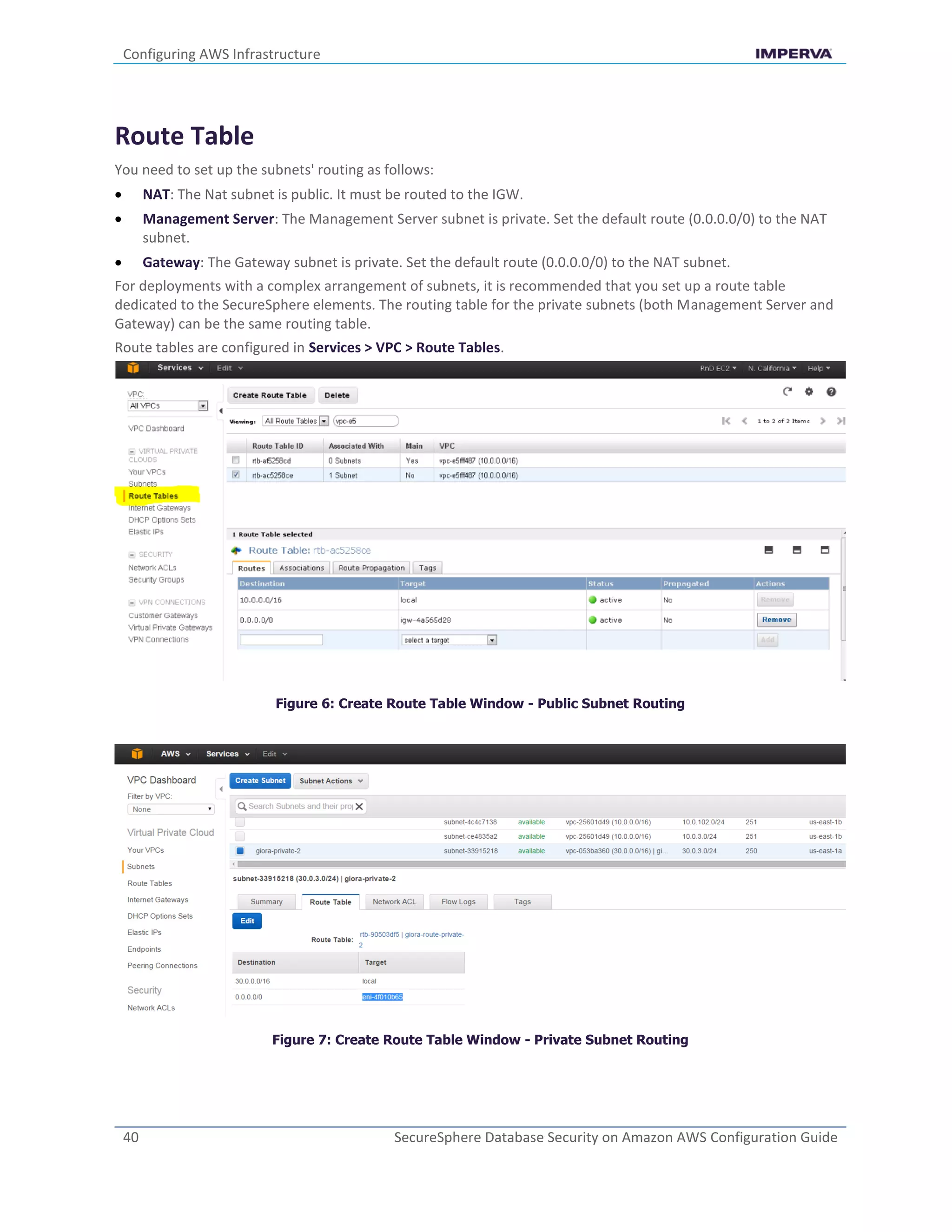
Task: Collapse the VPC sidebar in the Route Tables console
Action: (x=220, y=411)
